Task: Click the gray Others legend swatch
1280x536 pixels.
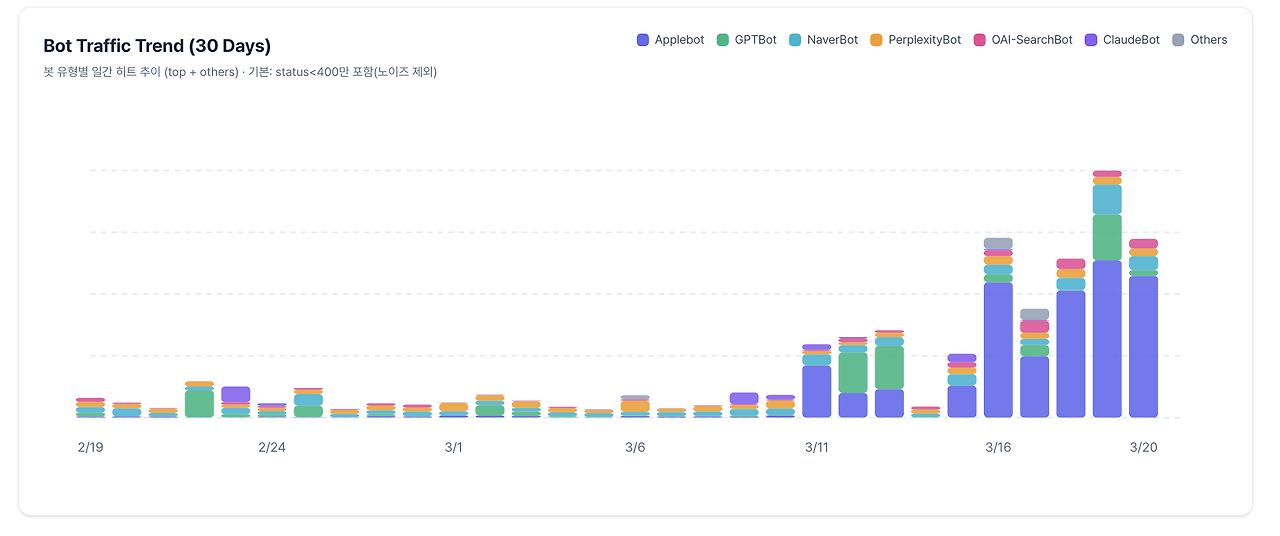Action: click(x=1178, y=40)
